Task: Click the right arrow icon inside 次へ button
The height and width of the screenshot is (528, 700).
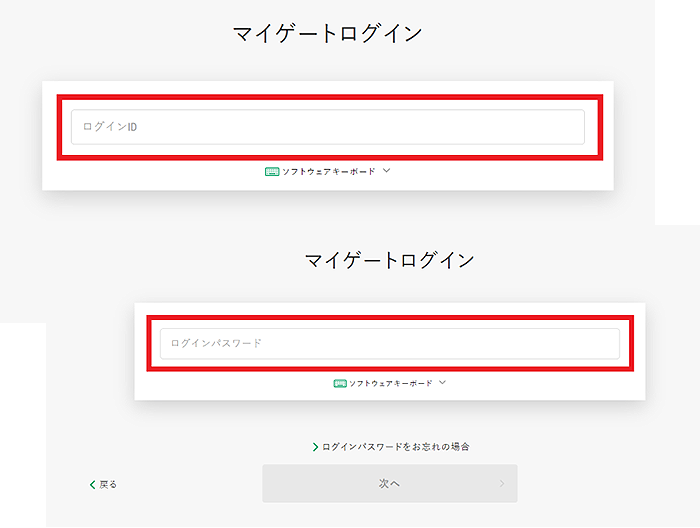Action: [502, 483]
